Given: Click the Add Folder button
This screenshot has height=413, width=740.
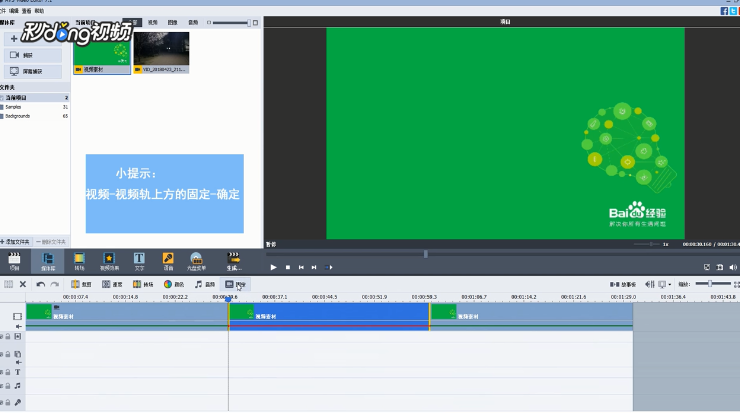Looking at the screenshot, I should click(16, 242).
